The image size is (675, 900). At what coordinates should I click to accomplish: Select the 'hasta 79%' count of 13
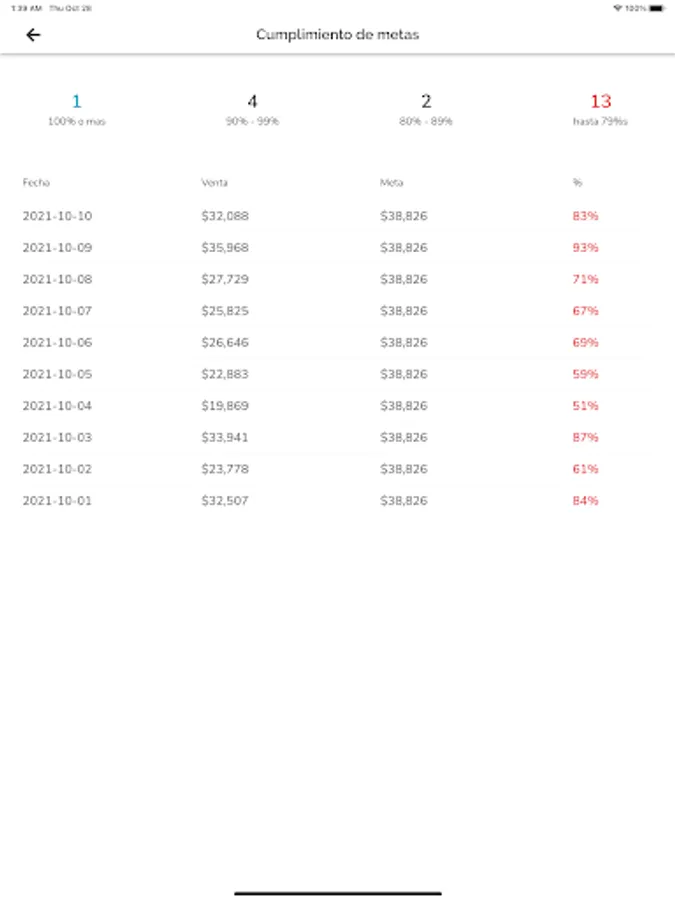[x=601, y=102]
